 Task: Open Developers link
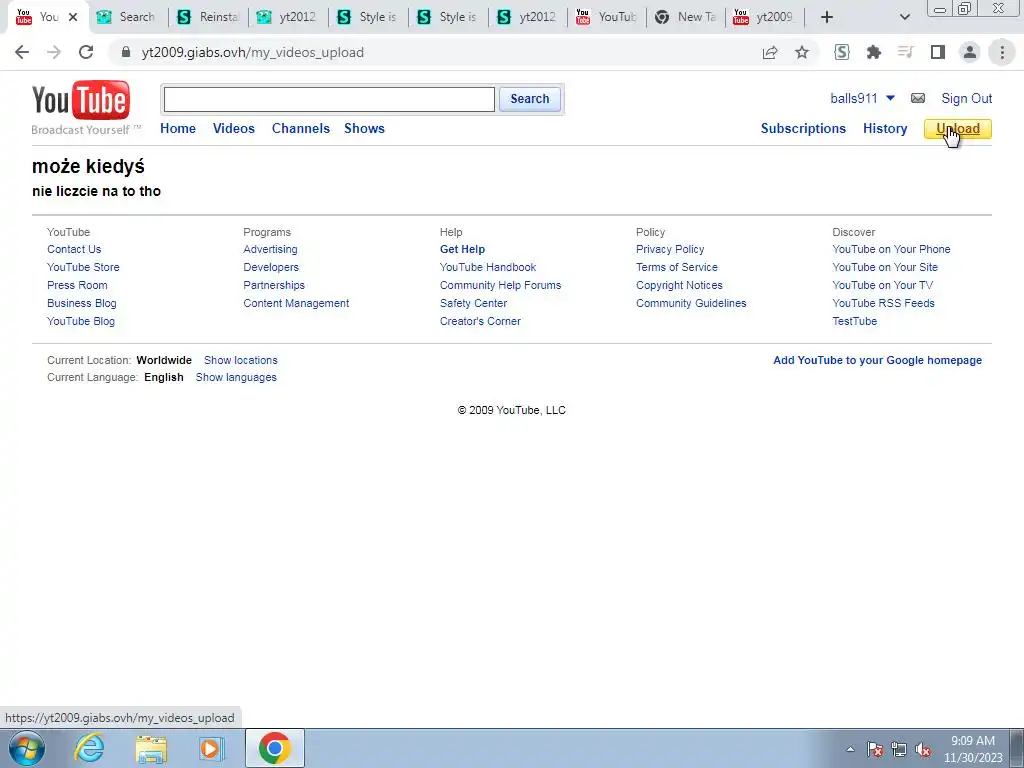(270, 267)
